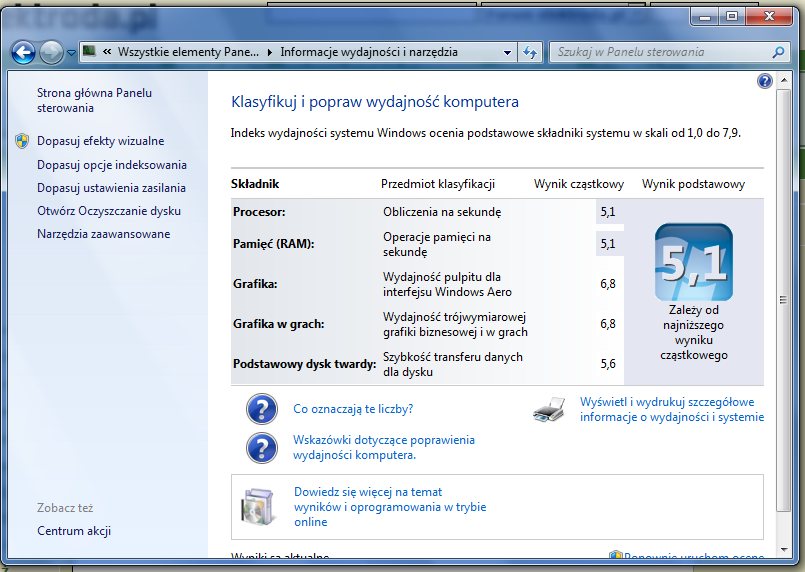Select 'Informacje wydajności i narzędzia' breadcrumb
Image resolution: width=805 pixels, height=572 pixels.
(369, 52)
